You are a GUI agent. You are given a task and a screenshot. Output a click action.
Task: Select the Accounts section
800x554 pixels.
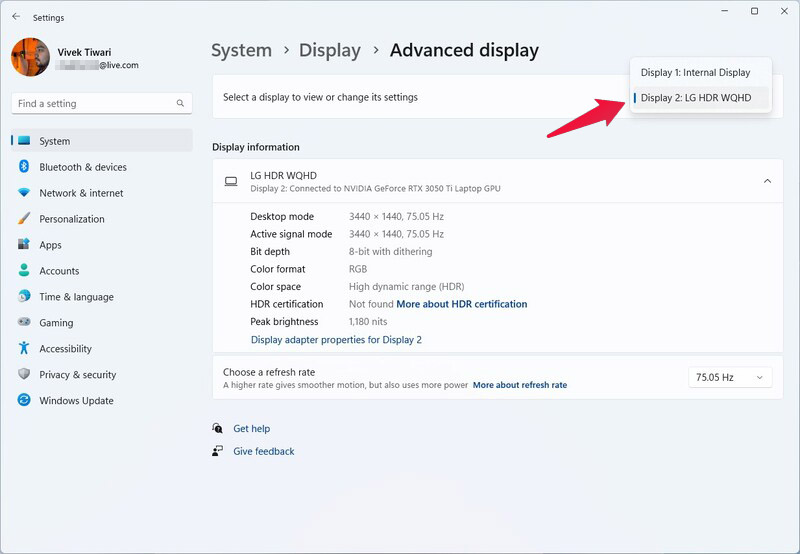click(x=102, y=271)
